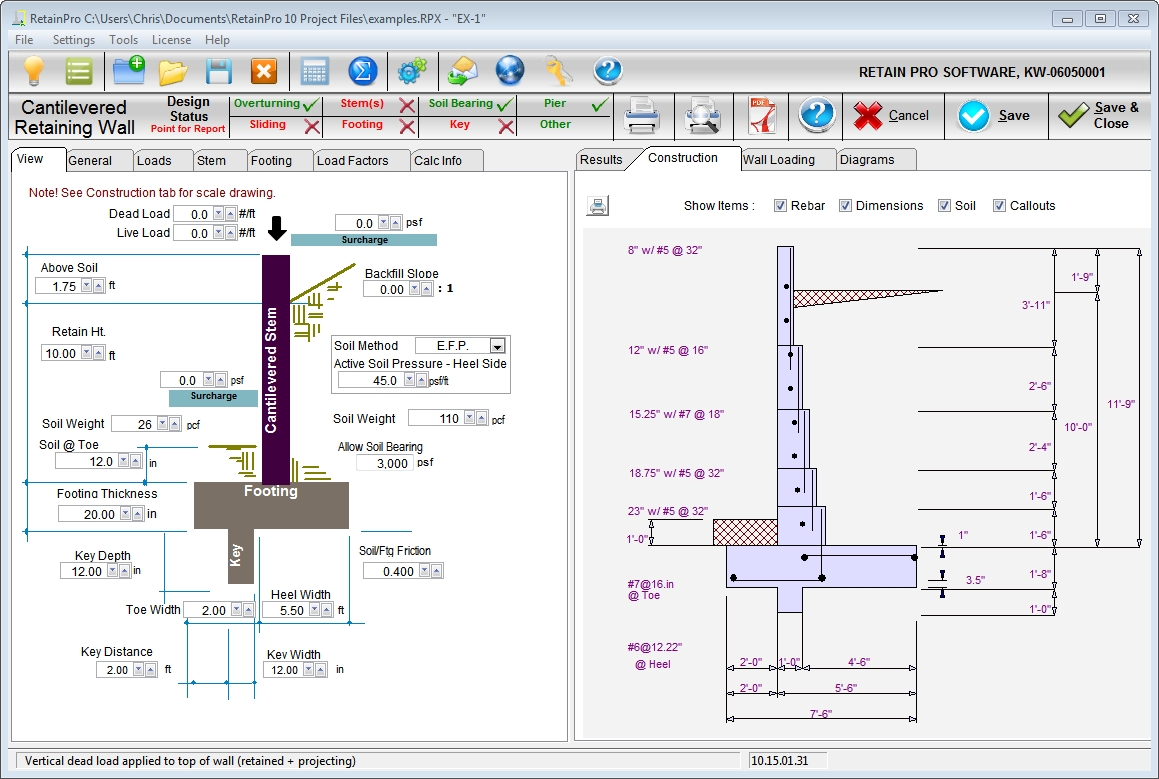Click the Retain Ht. input field
The width and height of the screenshot is (1159, 779).
[60, 353]
